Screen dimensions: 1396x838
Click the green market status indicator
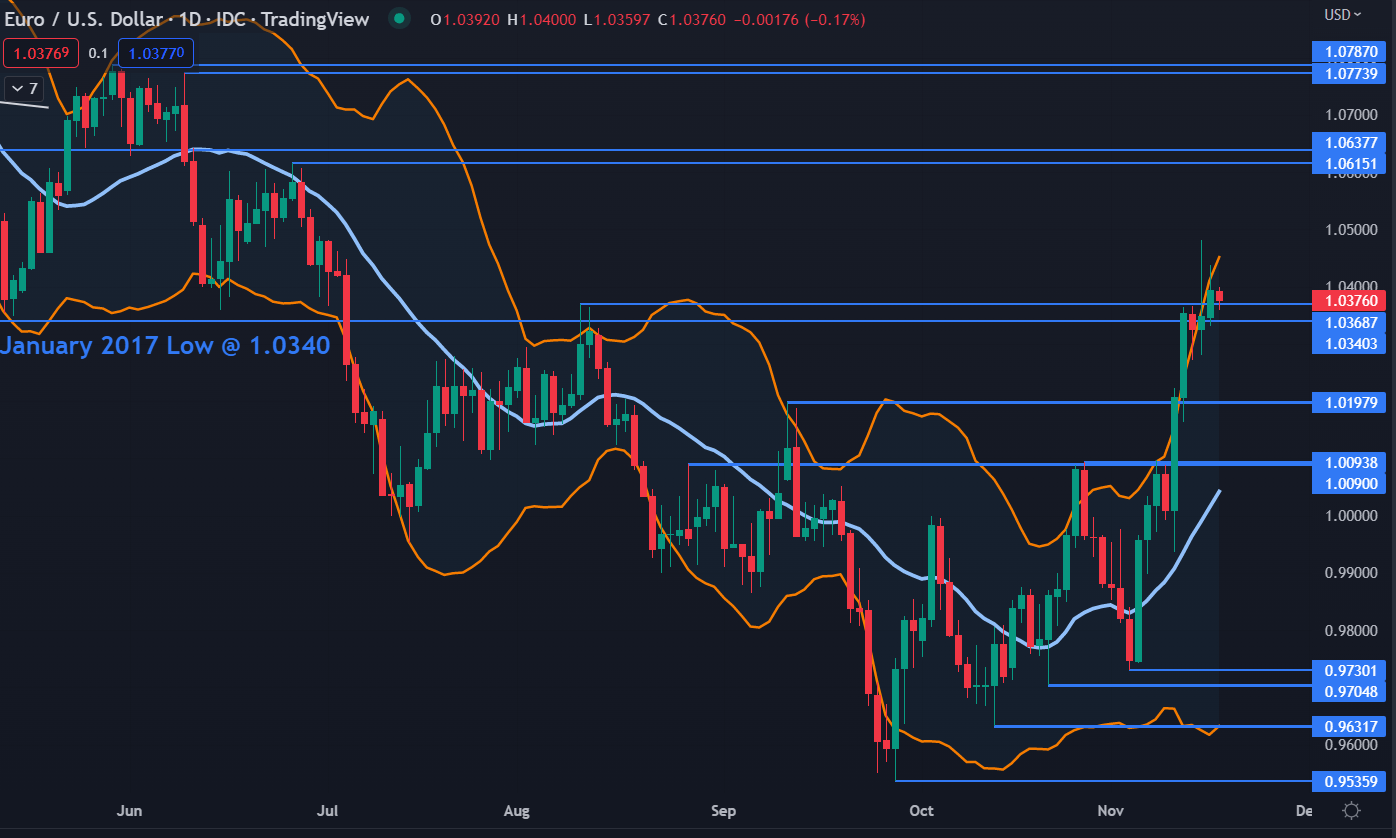point(399,19)
